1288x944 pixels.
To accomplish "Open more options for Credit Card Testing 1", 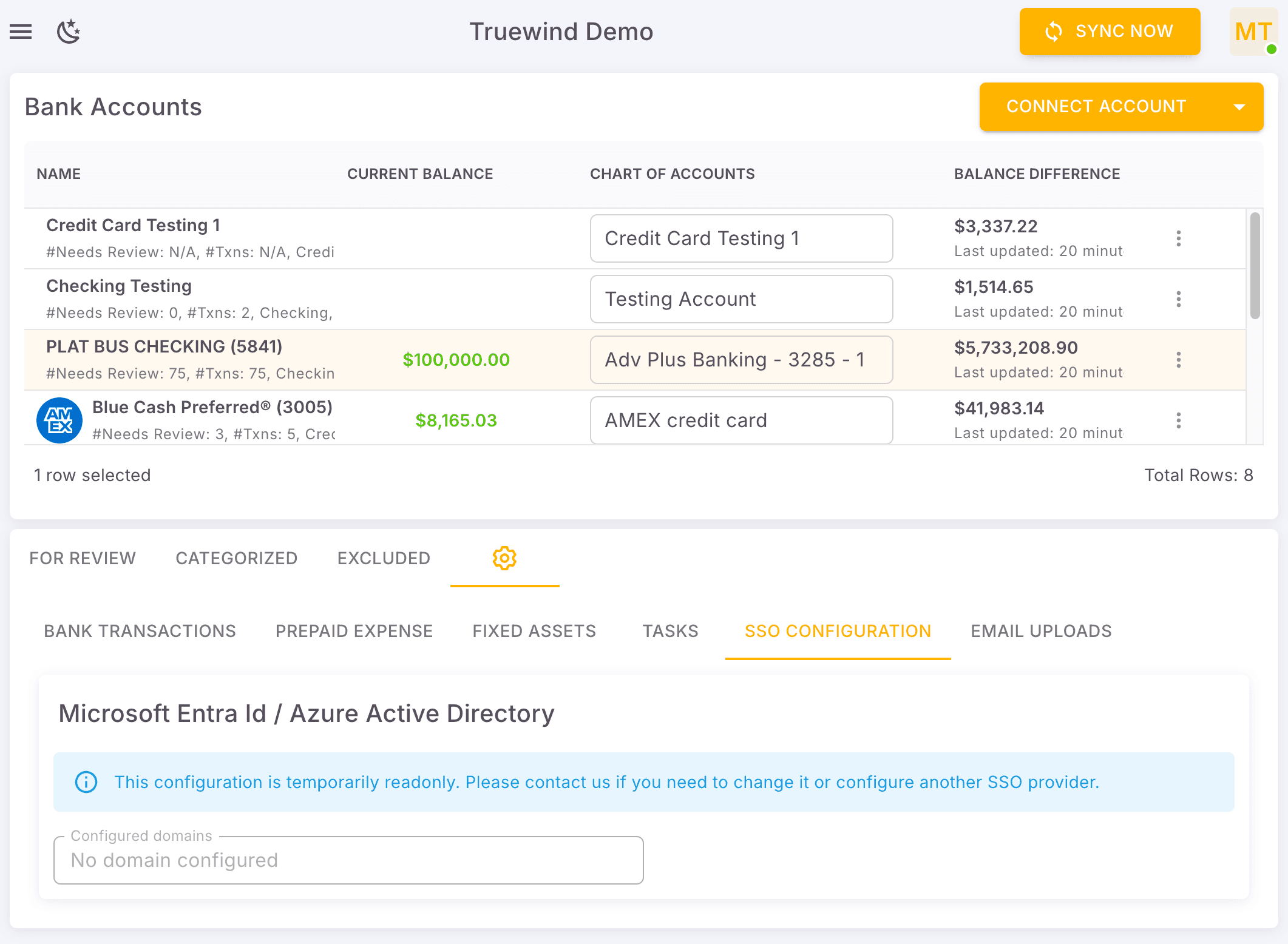I will coord(1178,238).
